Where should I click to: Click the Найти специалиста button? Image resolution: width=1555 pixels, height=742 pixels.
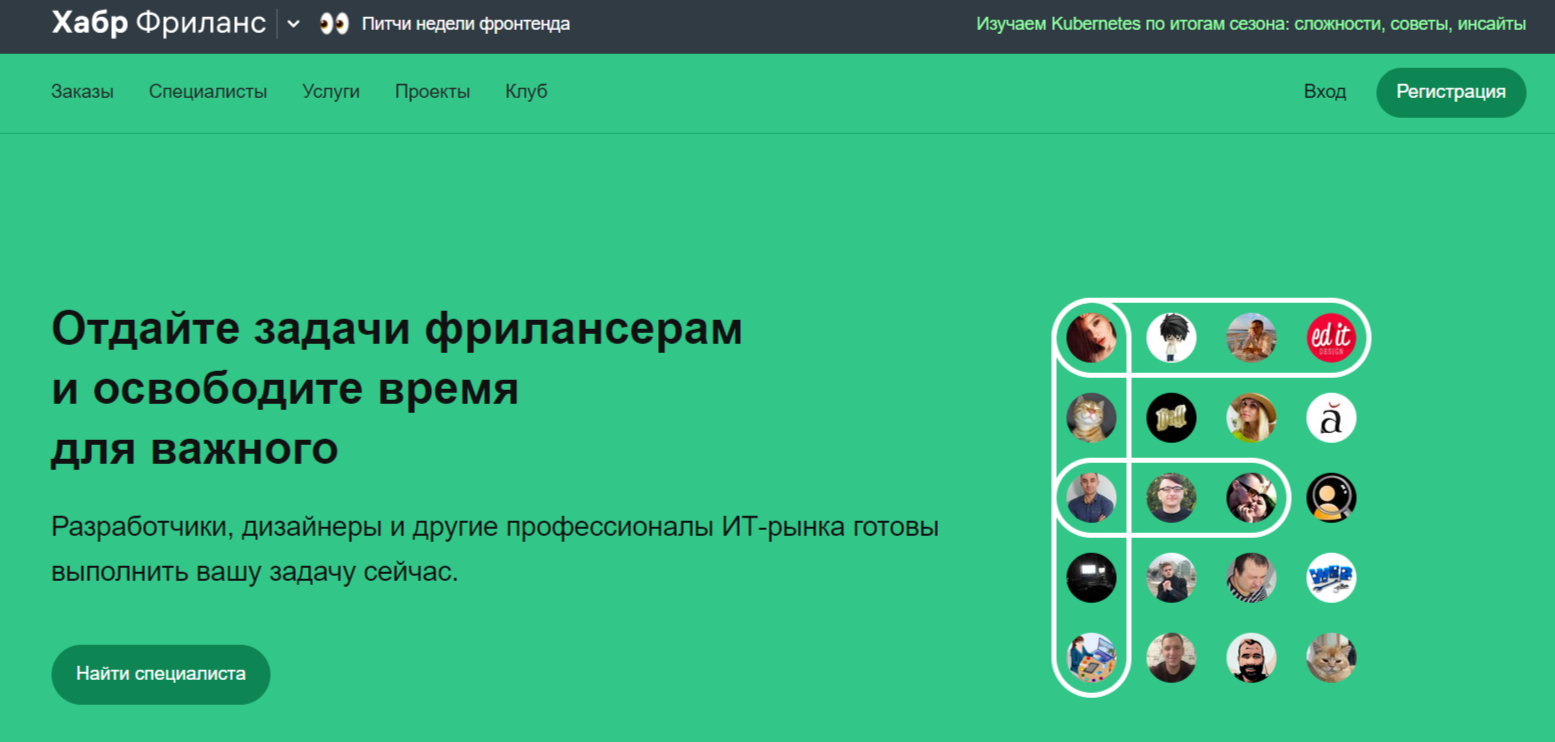[x=160, y=674]
